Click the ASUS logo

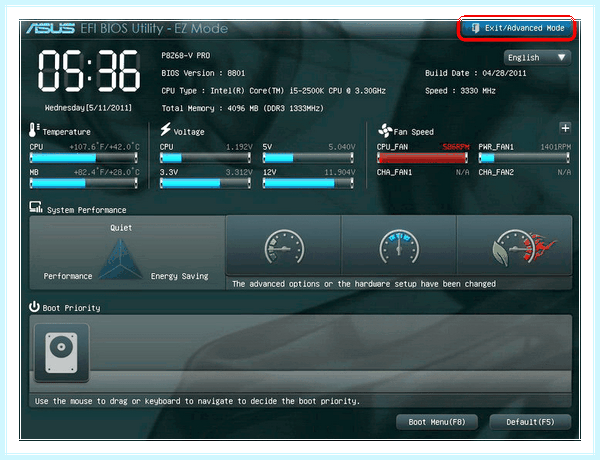[51, 28]
